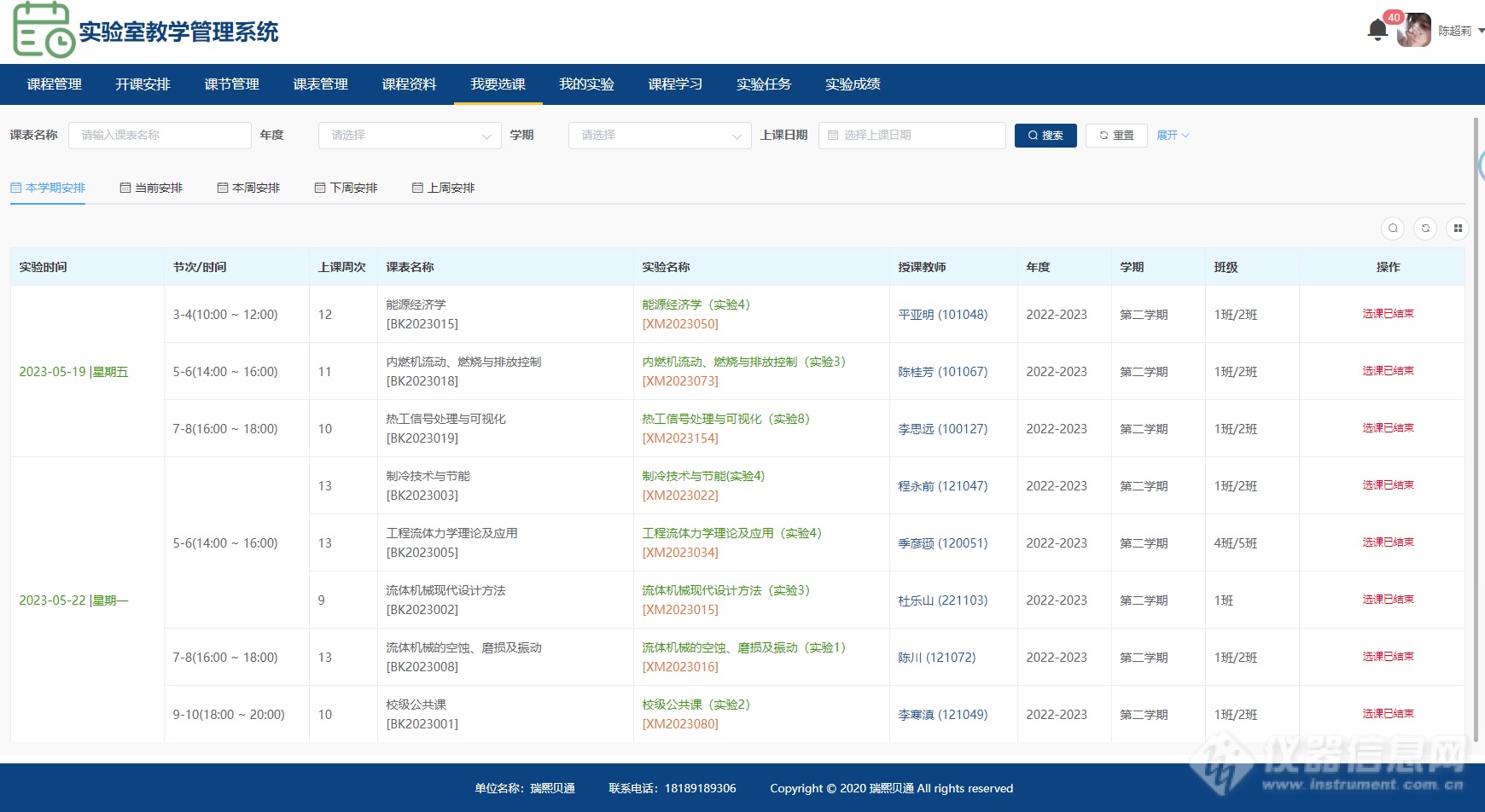
Task: Click course code [BK2023005]
Action: [x=422, y=553]
